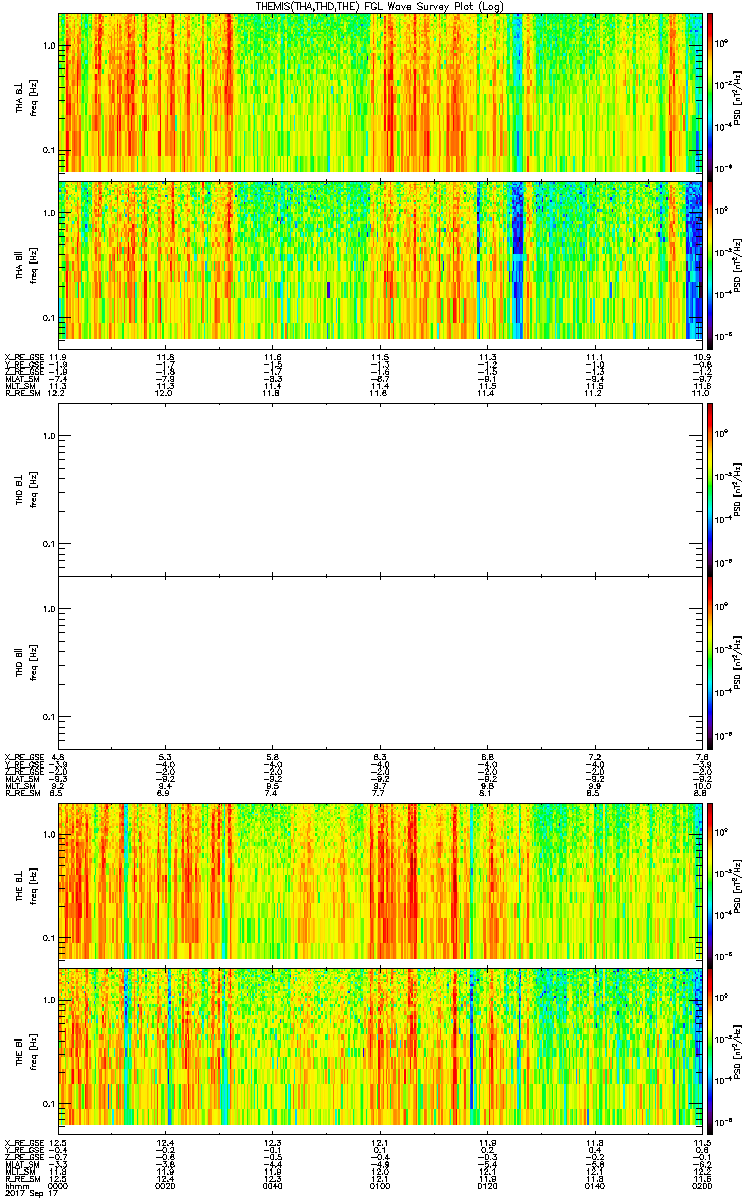
Task: Click the 0100 time tick label
Action: 379,1185
